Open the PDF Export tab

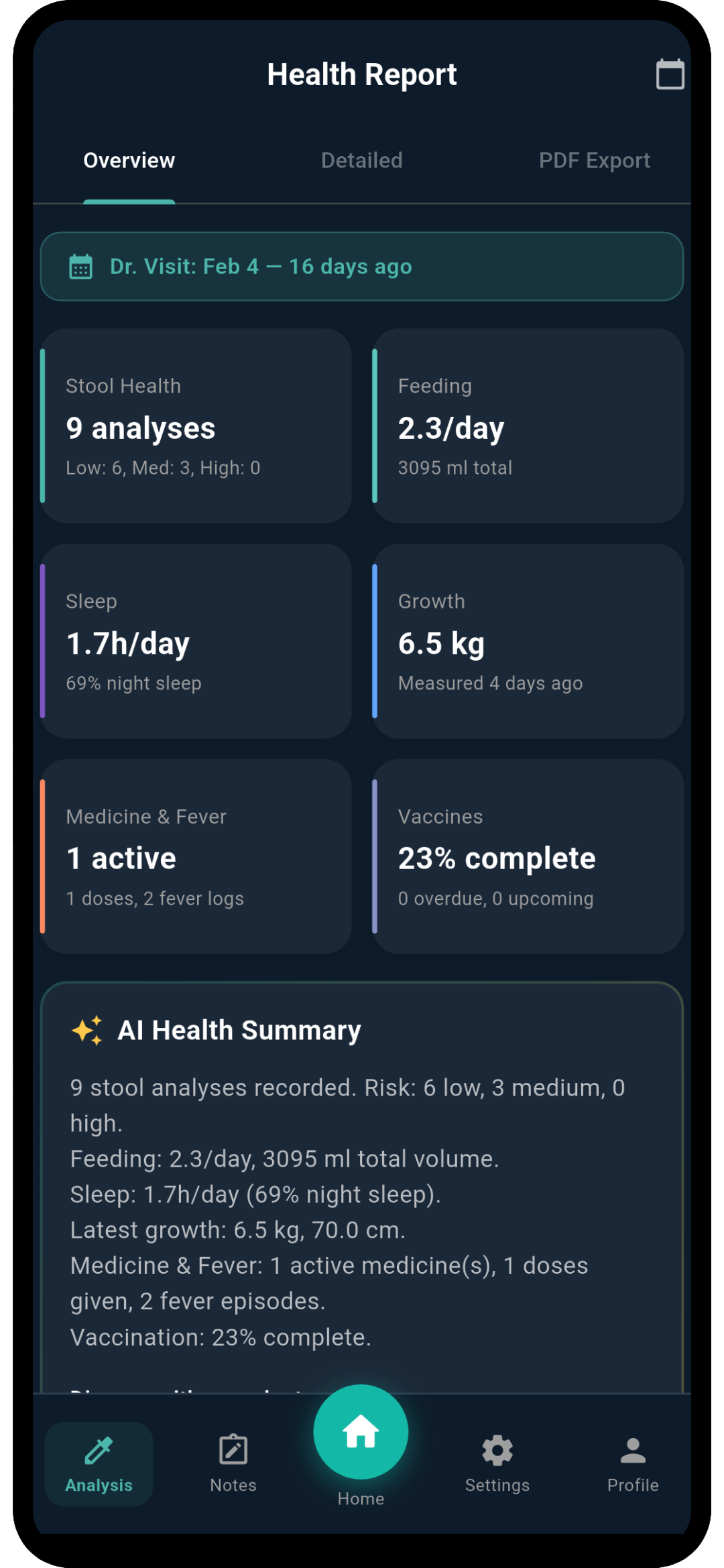pos(594,160)
